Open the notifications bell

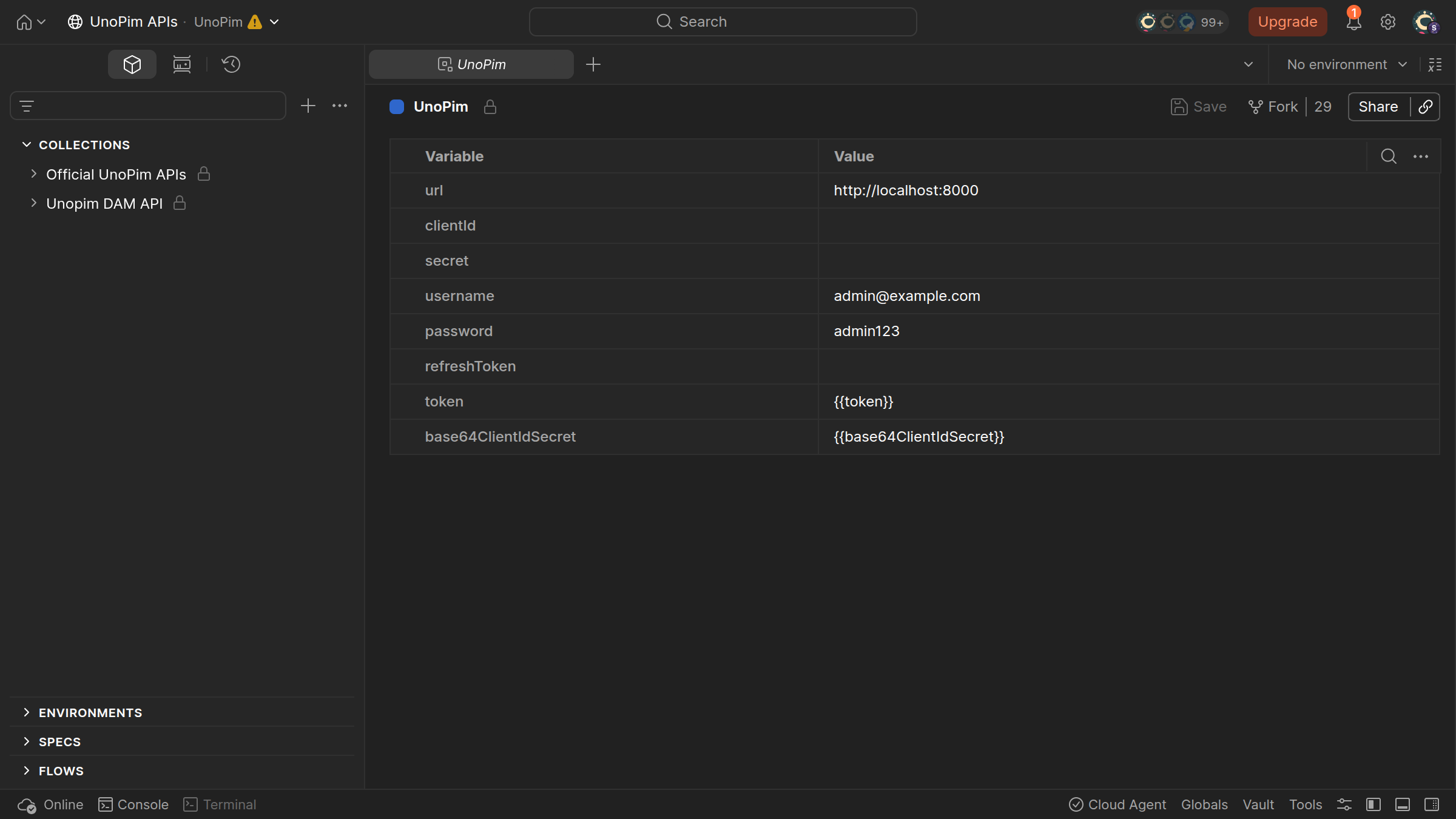[1353, 22]
